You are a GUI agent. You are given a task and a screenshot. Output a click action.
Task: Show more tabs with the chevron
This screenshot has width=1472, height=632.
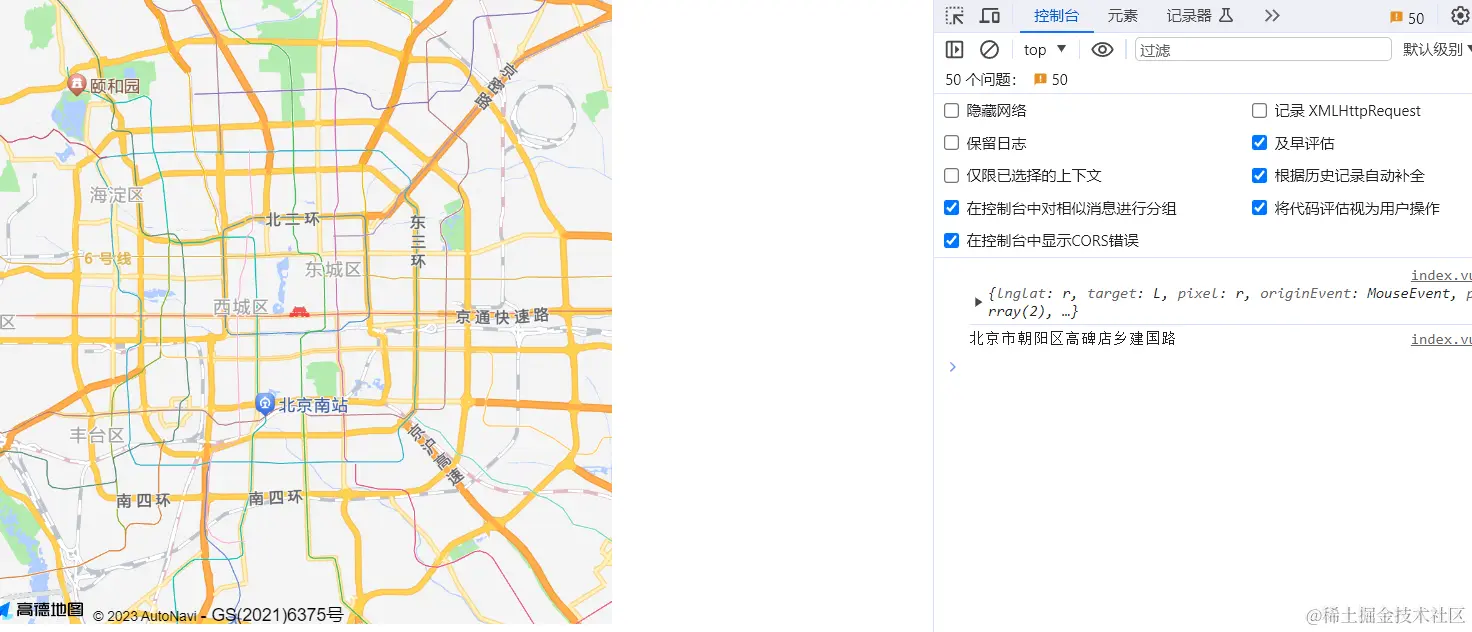(x=1272, y=16)
